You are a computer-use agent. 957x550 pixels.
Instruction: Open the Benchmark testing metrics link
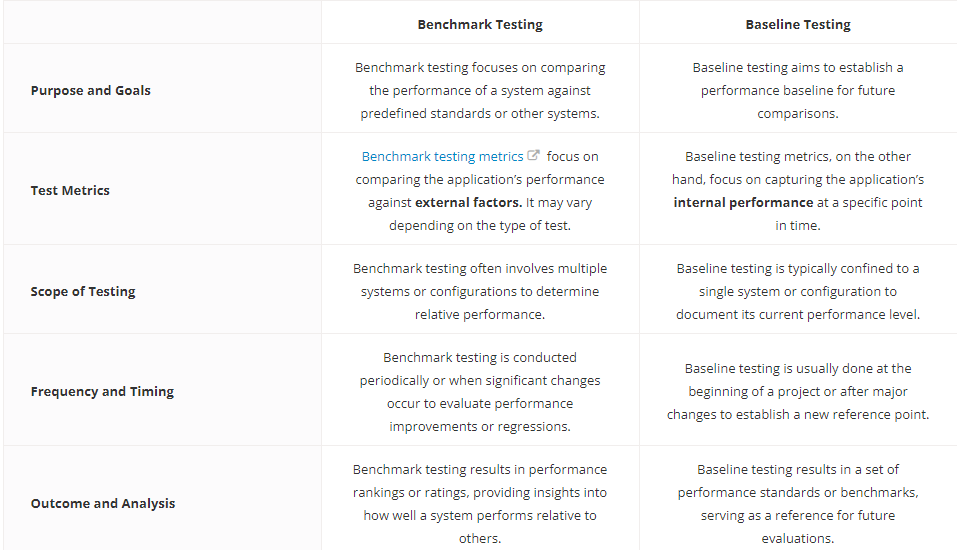[x=442, y=157]
